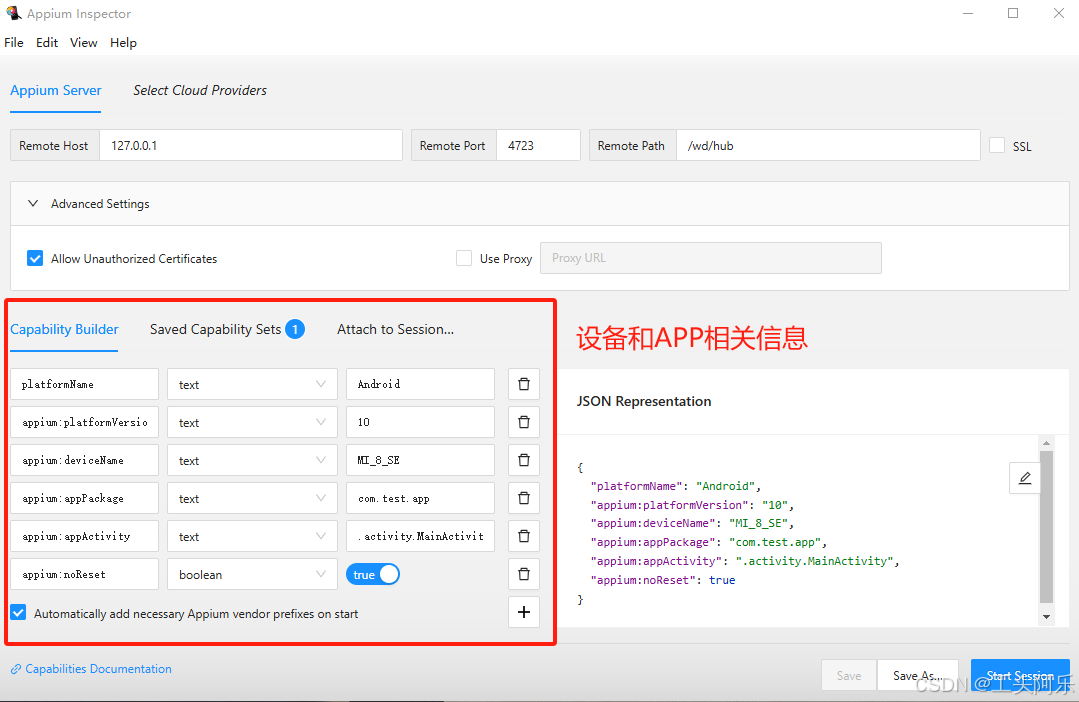This screenshot has height=702, width=1079.
Task: Click the link icon beside Capabilities Documentation
Action: point(16,669)
